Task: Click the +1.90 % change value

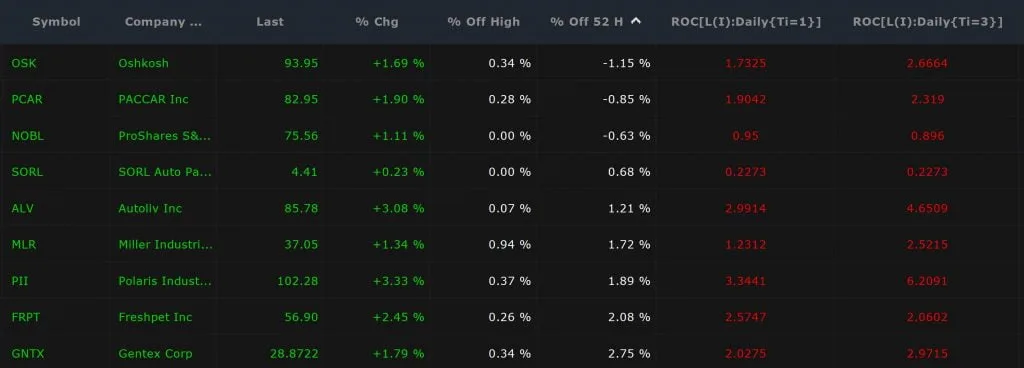Action: coord(398,99)
